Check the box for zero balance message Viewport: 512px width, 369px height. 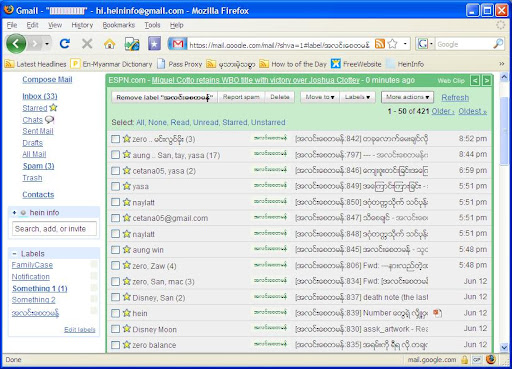[115, 345]
